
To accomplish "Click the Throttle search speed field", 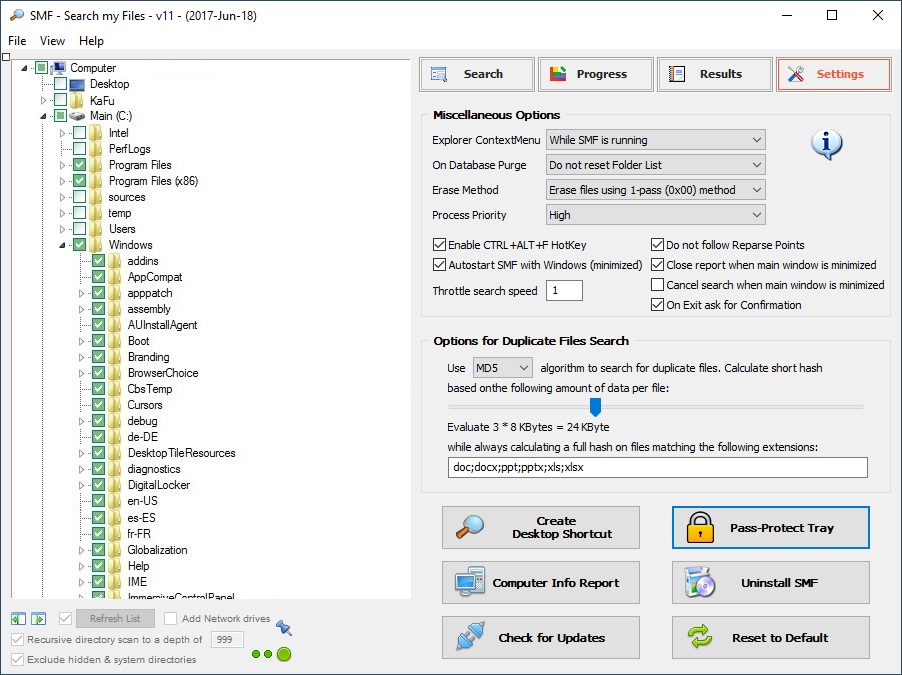I will pyautogui.click(x=564, y=291).
